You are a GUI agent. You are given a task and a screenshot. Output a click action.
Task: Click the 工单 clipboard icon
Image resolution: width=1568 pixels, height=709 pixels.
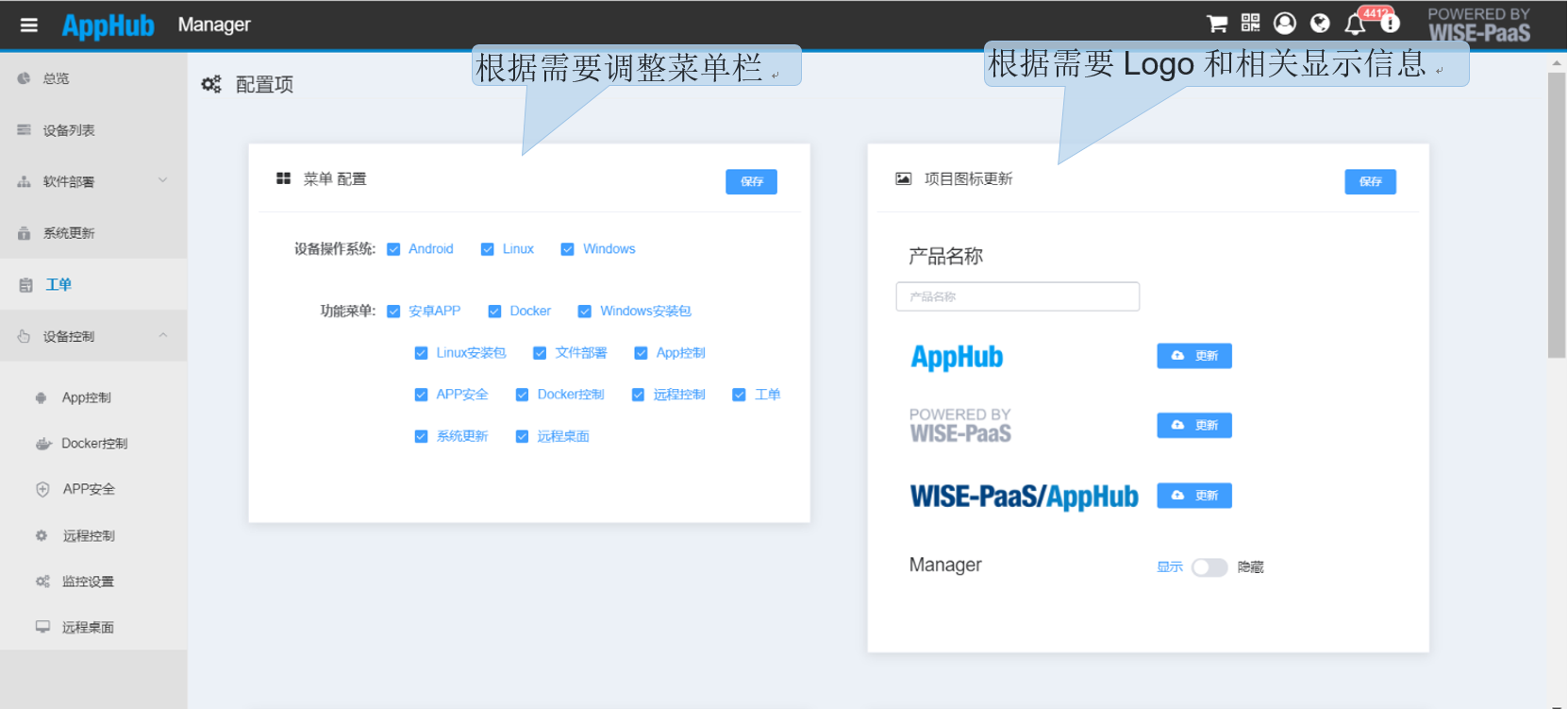(x=25, y=285)
